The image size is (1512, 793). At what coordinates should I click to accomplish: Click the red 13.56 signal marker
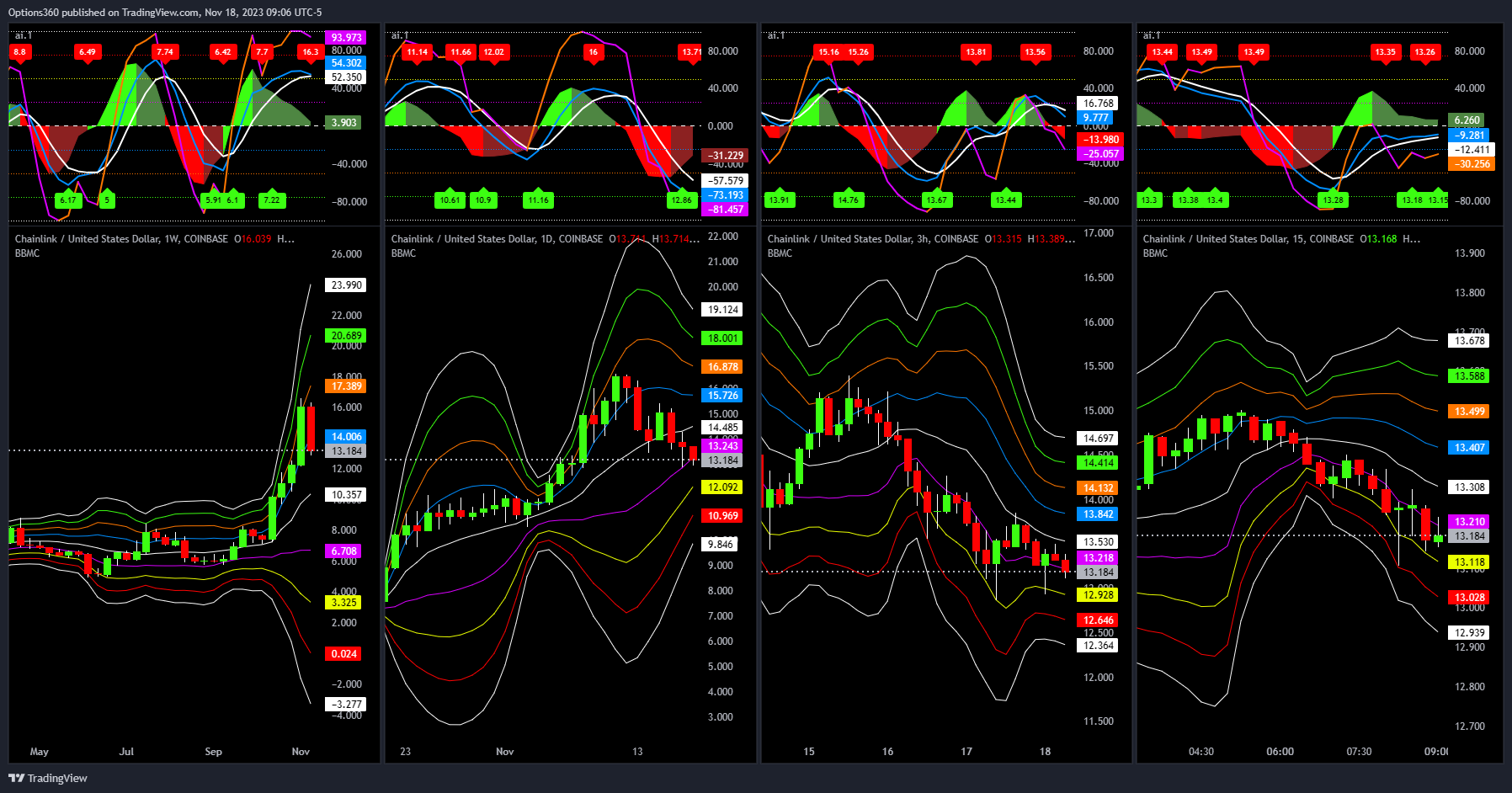[1036, 52]
